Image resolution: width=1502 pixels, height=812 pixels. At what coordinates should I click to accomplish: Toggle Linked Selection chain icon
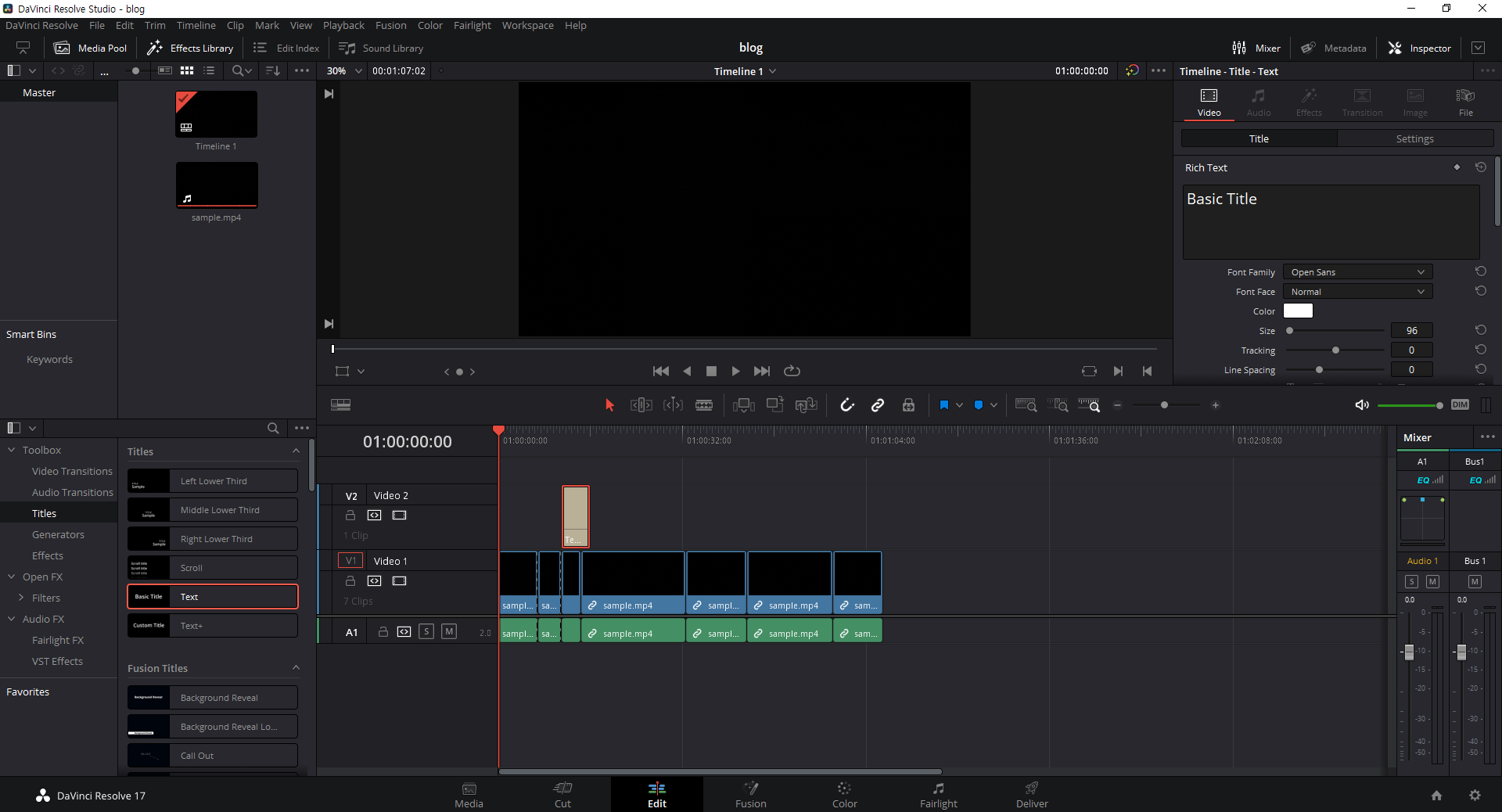tap(878, 404)
